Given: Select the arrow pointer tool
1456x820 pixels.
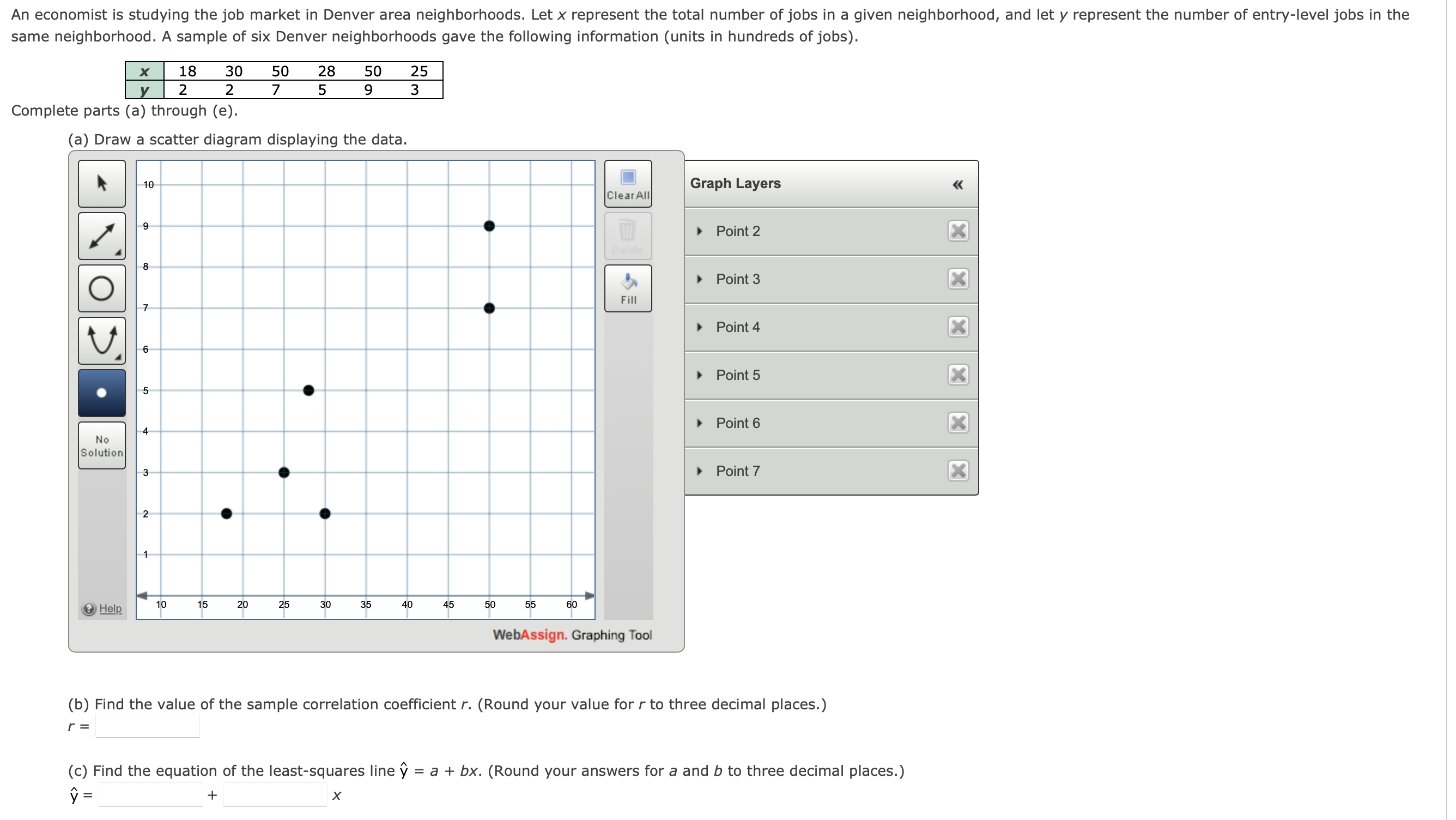Looking at the screenshot, I should 102,183.
